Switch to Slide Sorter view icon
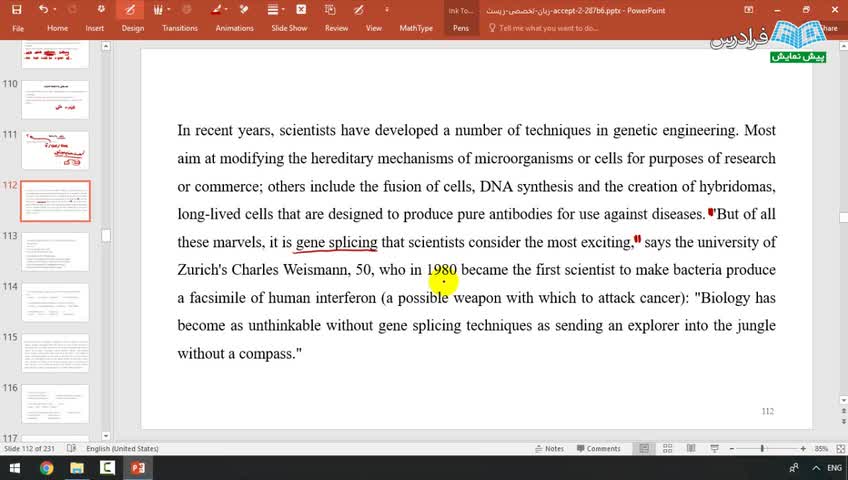Image resolution: width=848 pixels, height=480 pixels. (667, 449)
